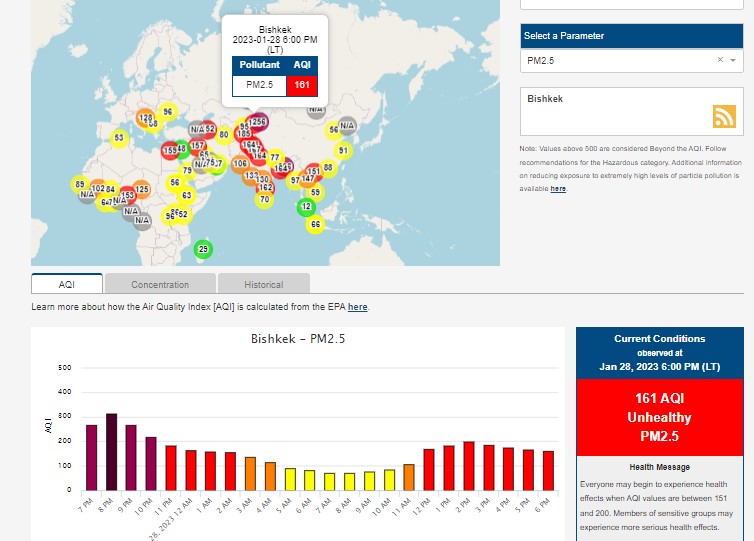Click the red 161 AQI cell in popup
The image size is (754, 541).
point(301,85)
